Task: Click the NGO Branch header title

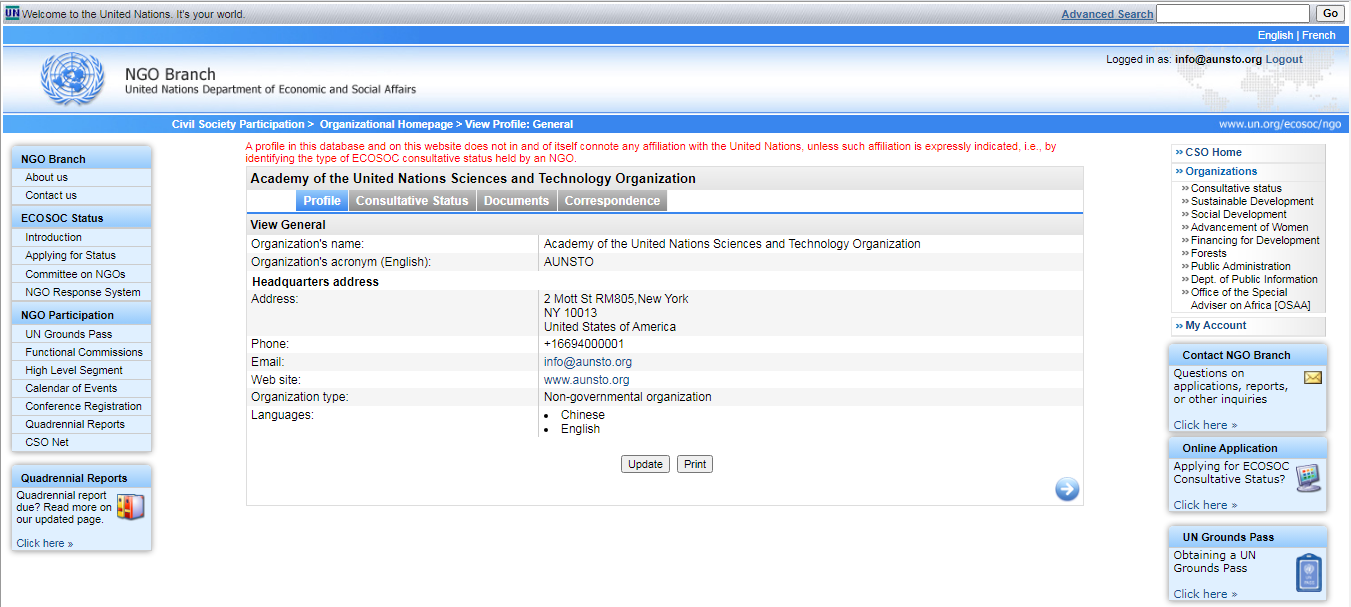Action: (170, 74)
